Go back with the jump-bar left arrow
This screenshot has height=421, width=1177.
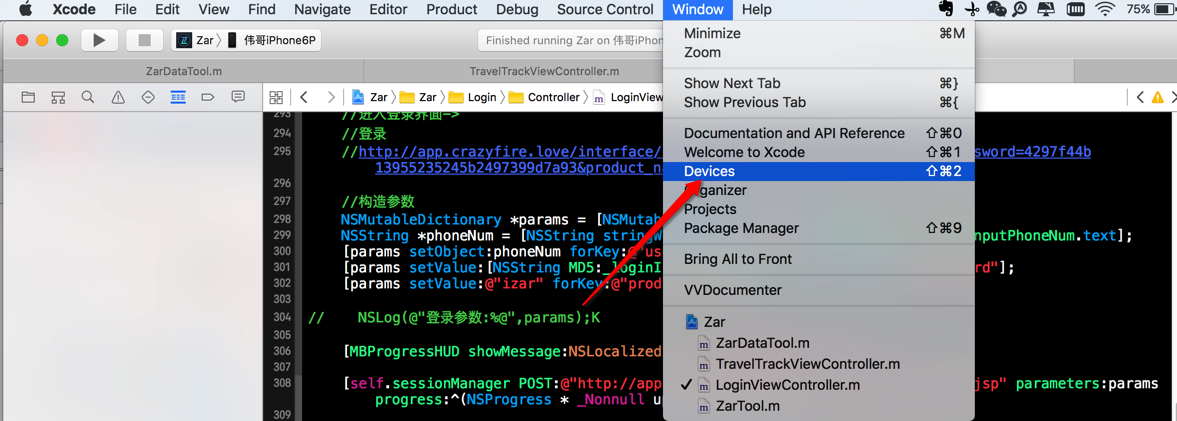303,97
